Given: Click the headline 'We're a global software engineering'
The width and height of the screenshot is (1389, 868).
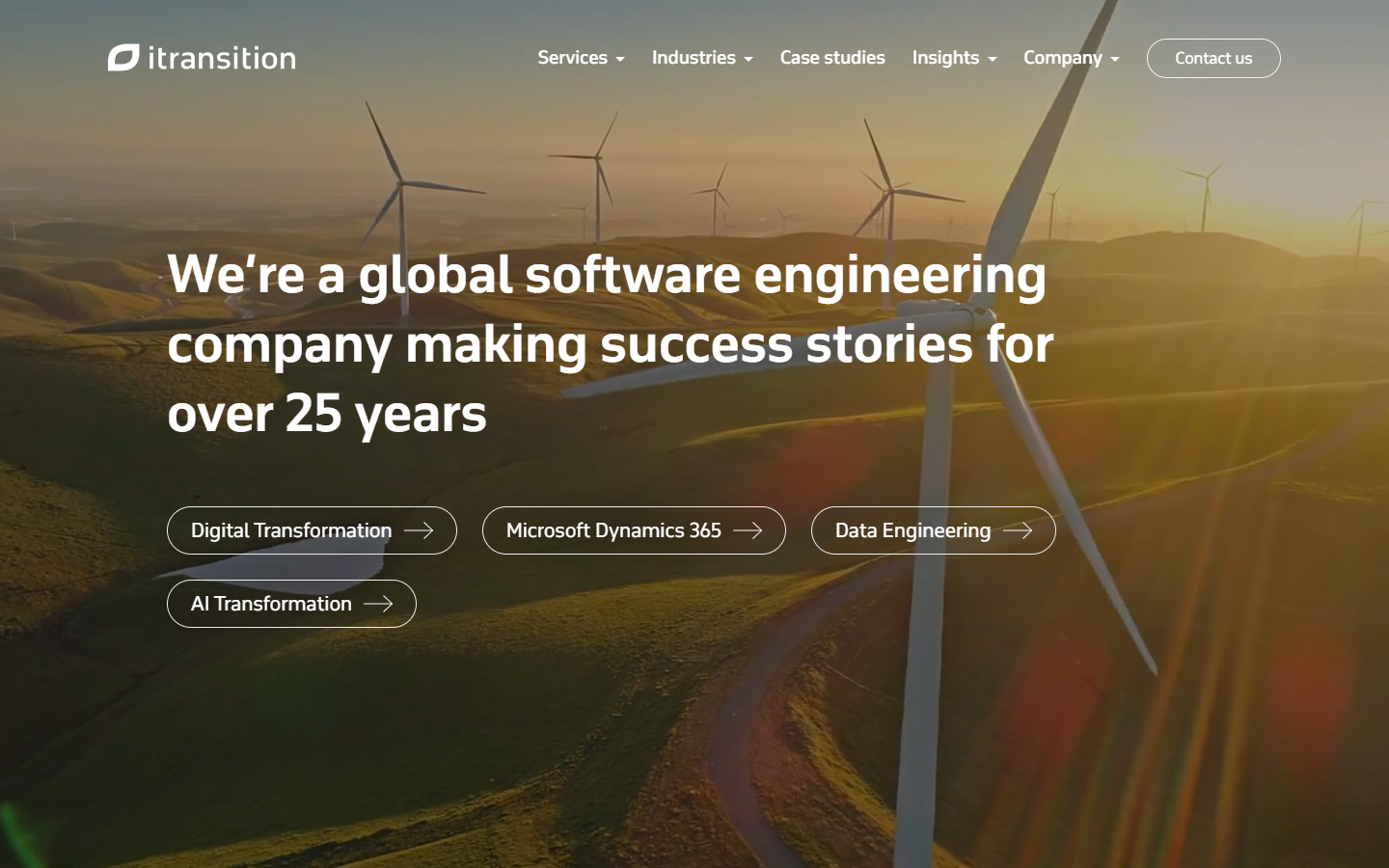Looking at the screenshot, I should click(607, 276).
